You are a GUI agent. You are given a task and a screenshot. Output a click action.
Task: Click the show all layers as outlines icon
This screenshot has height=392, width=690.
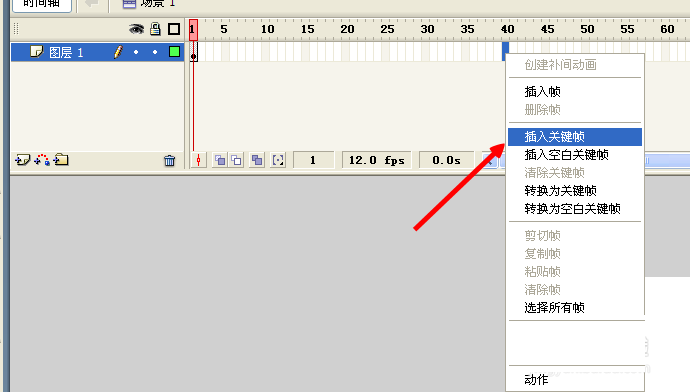174,29
